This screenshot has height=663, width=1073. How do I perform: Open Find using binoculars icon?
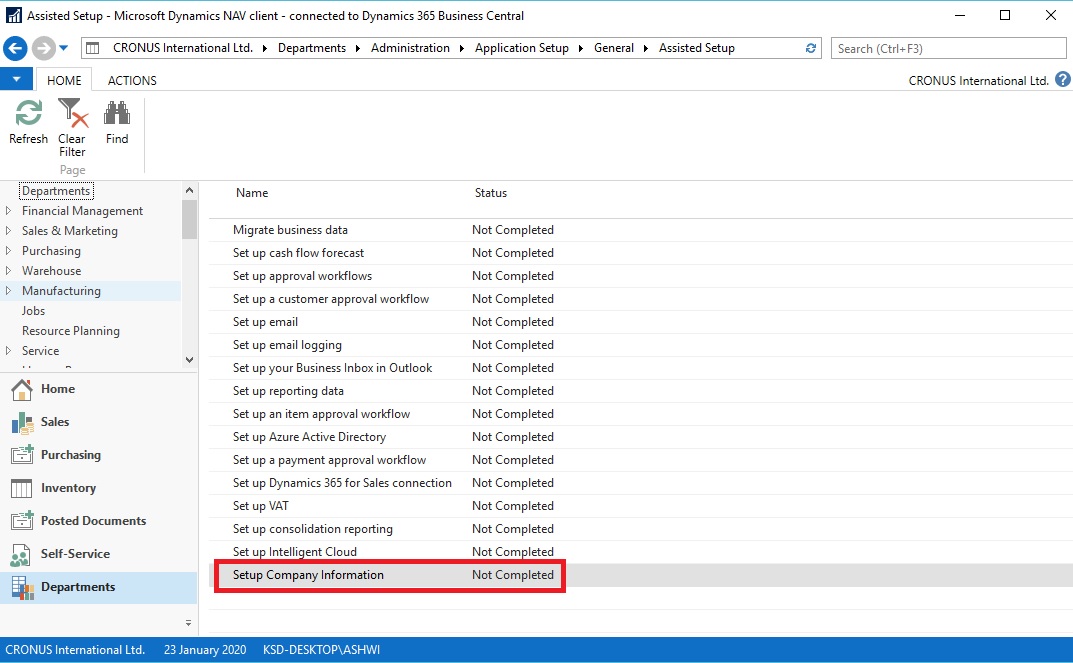(117, 114)
